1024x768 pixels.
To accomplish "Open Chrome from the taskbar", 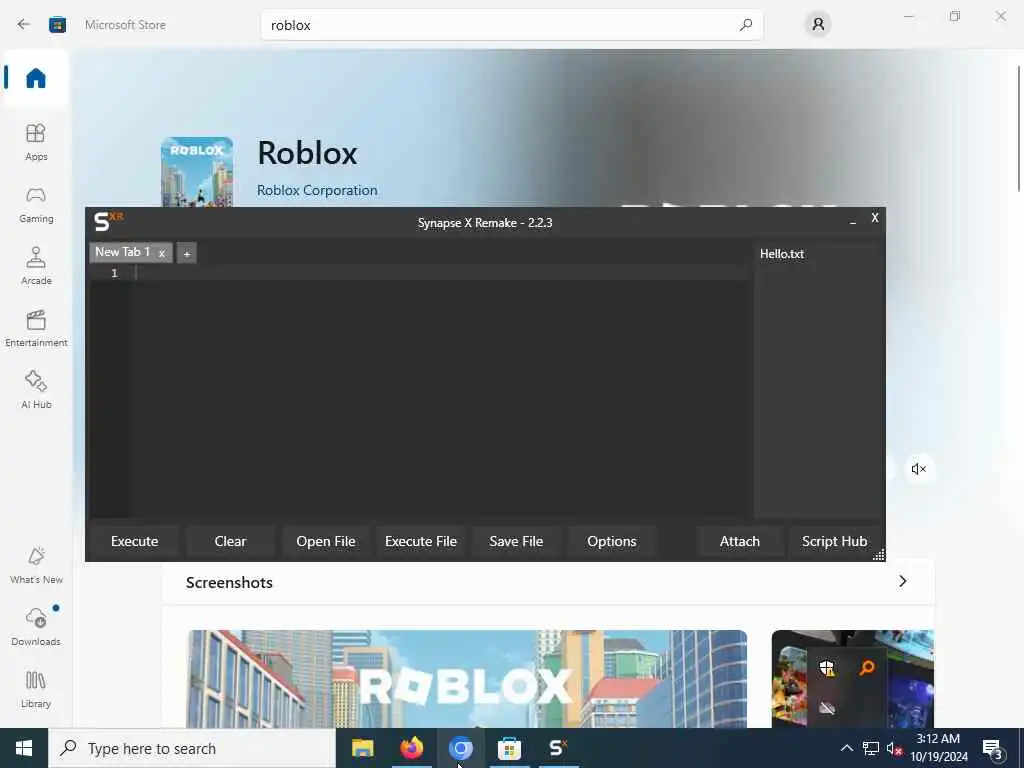I will pyautogui.click(x=460, y=748).
